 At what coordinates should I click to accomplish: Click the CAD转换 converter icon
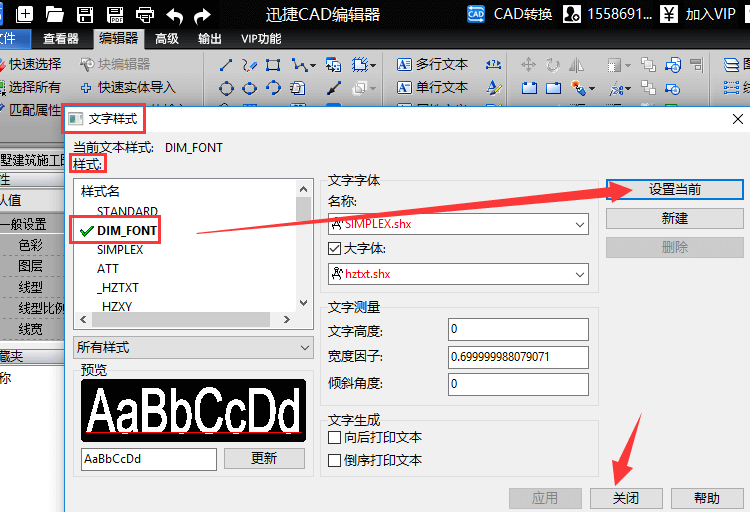coord(509,14)
